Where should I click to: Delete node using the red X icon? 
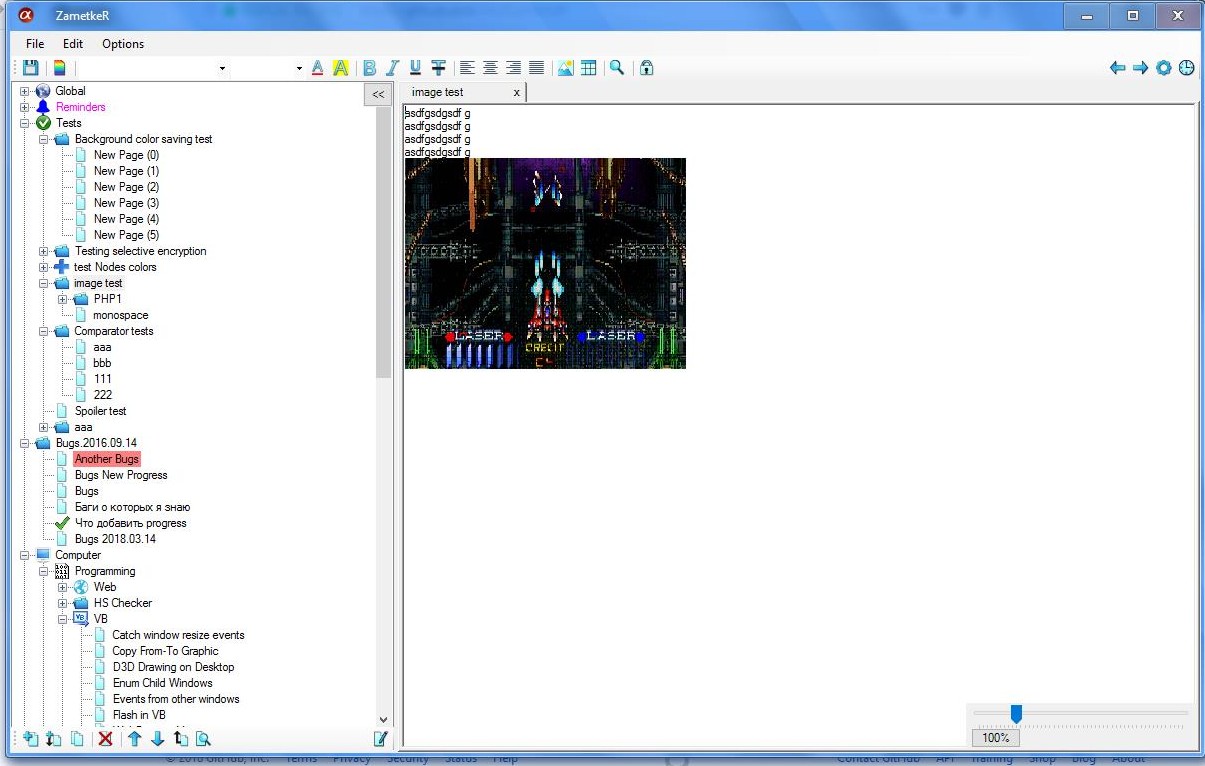[x=105, y=738]
